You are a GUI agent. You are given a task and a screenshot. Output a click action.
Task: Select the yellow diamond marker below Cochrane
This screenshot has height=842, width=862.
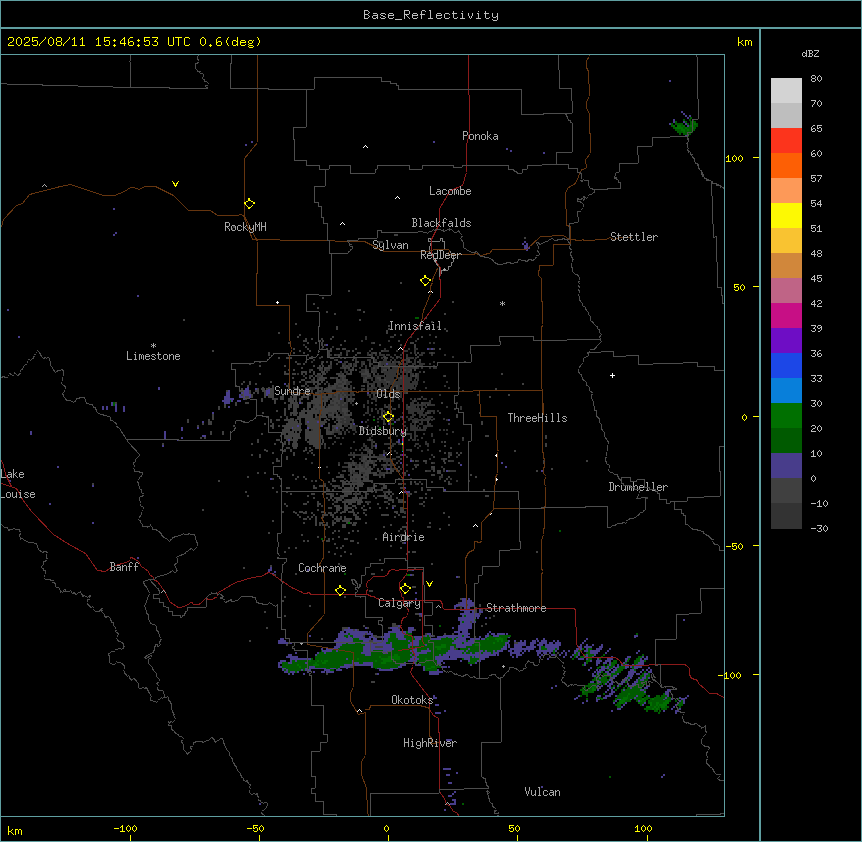pos(340,591)
